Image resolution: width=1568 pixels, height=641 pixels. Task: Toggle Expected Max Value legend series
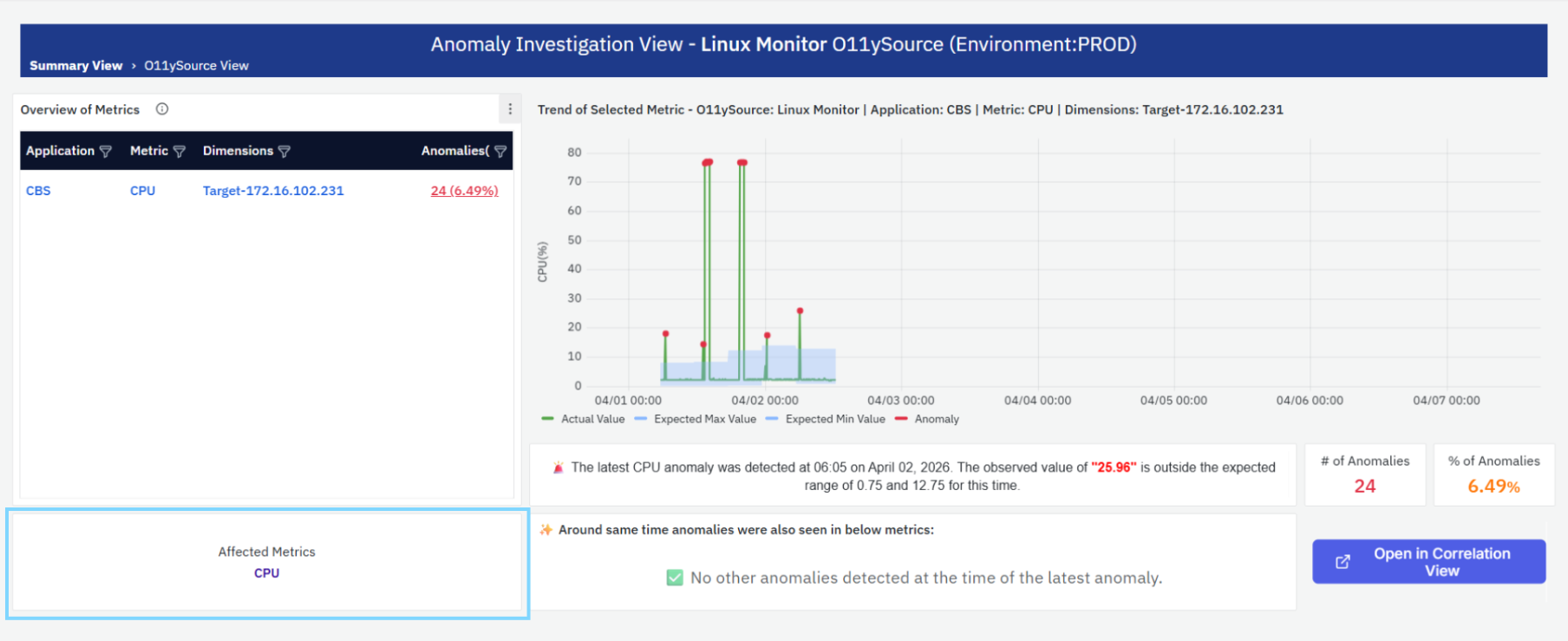(x=696, y=419)
